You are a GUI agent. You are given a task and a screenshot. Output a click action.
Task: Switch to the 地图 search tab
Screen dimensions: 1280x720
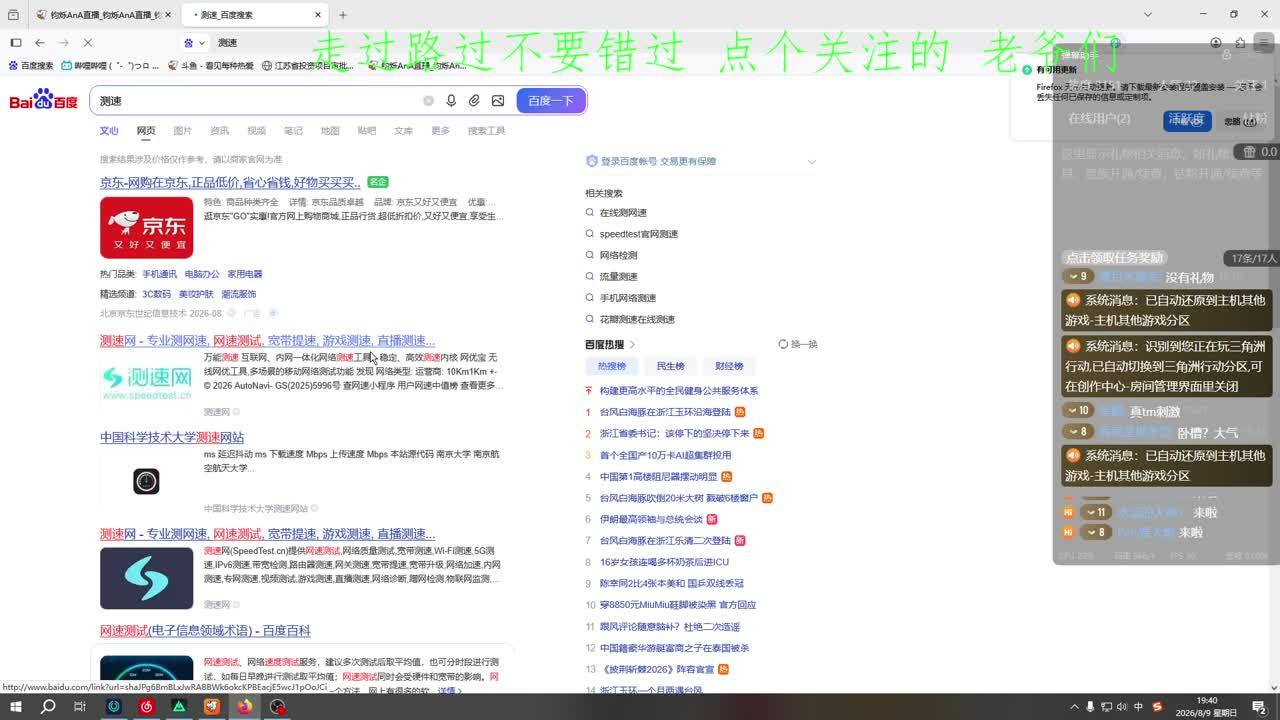[x=330, y=131]
